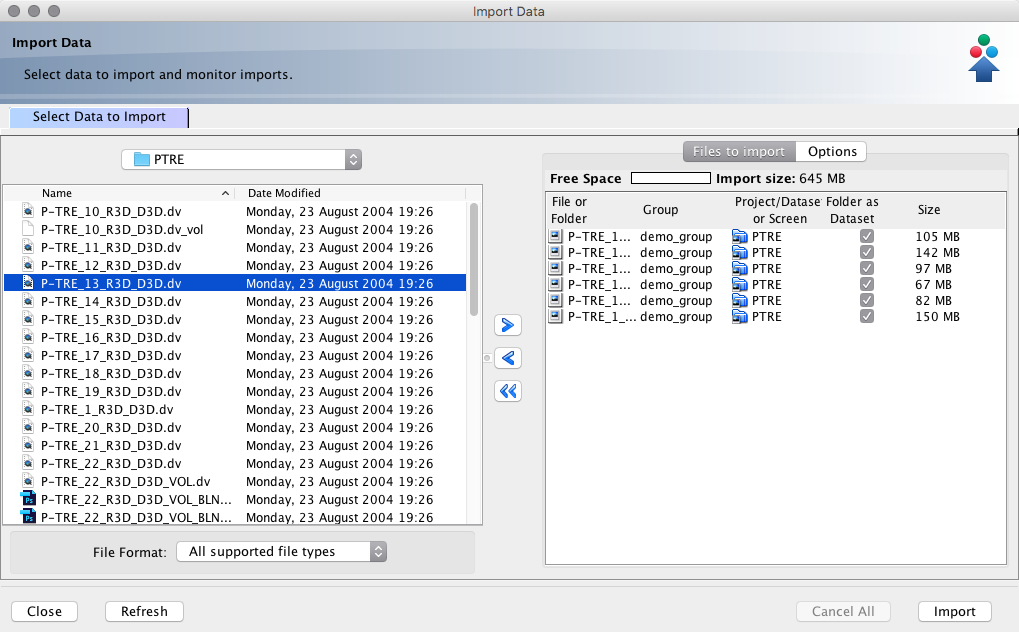This screenshot has width=1019, height=632.
Task: Click the file icon beside P-TRE_10_R3D_D3D.dv
Action: point(29,211)
